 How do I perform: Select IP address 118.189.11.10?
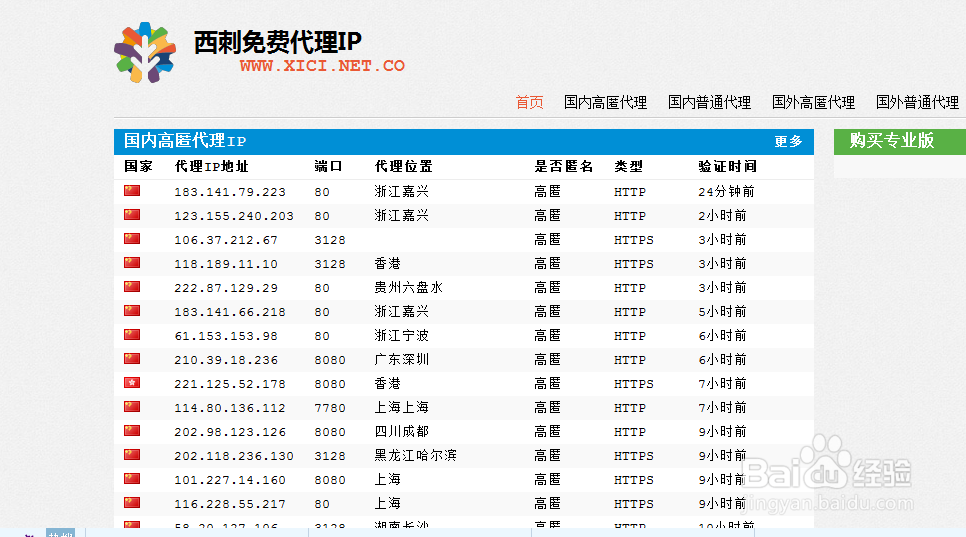(x=226, y=264)
